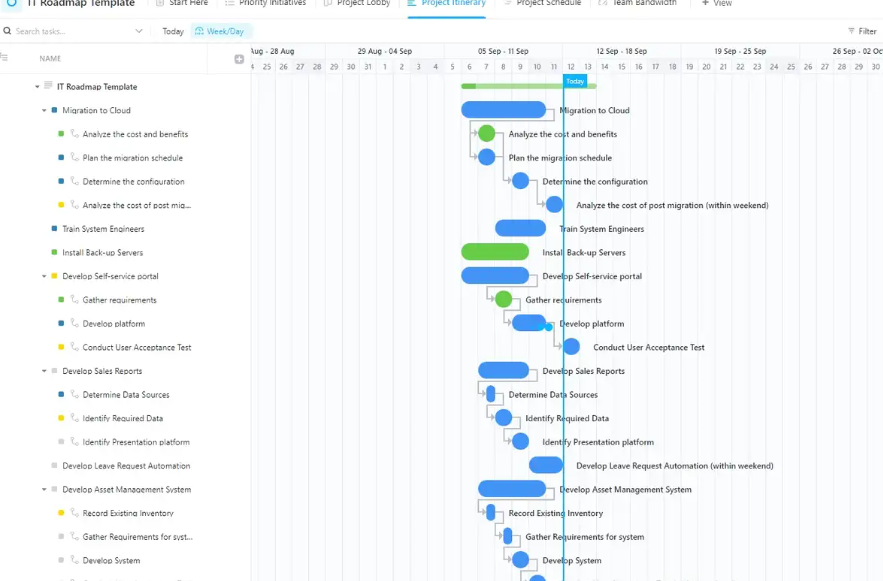Click subtask icon beside Determine the configuration
Screen dimensions: 883x581
click(x=74, y=181)
